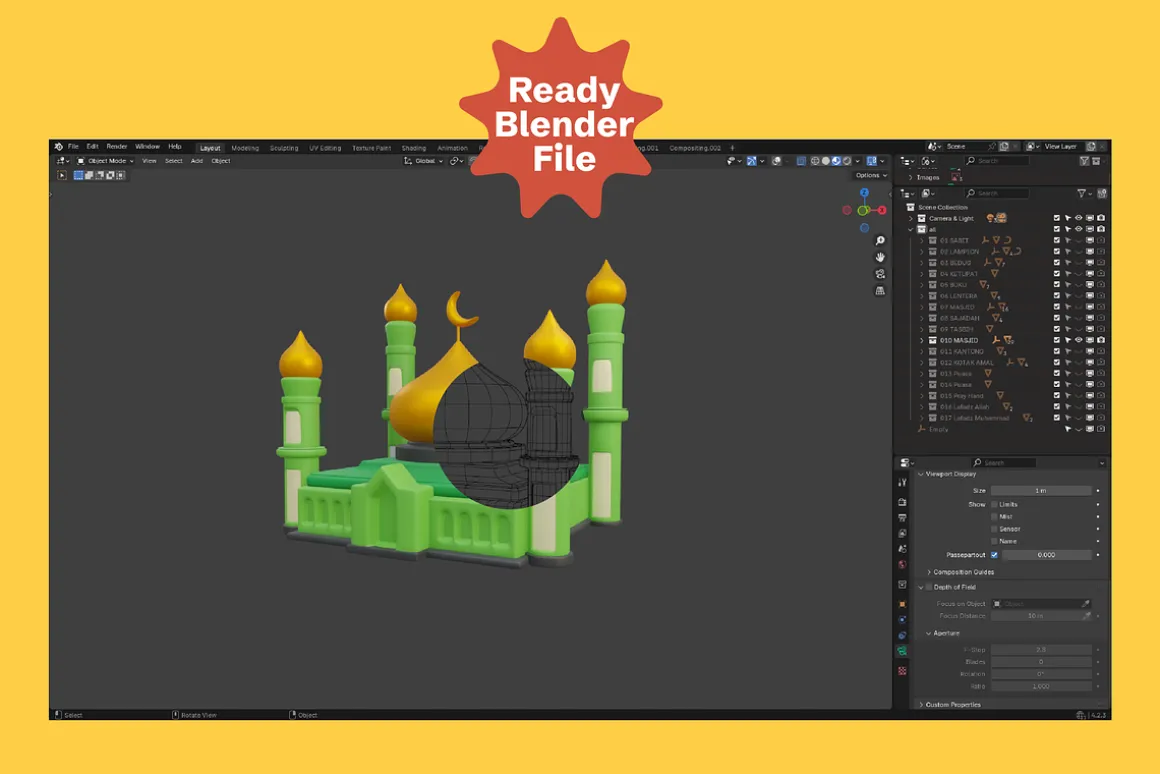Open the viewport editor type dropdown
The height and width of the screenshot is (774, 1160).
coord(63,161)
